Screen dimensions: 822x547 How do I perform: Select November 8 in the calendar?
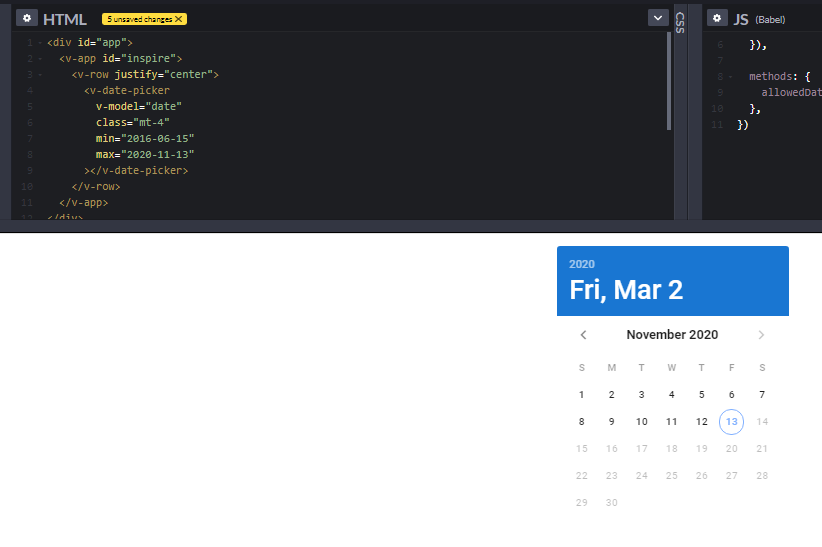click(x=581, y=422)
